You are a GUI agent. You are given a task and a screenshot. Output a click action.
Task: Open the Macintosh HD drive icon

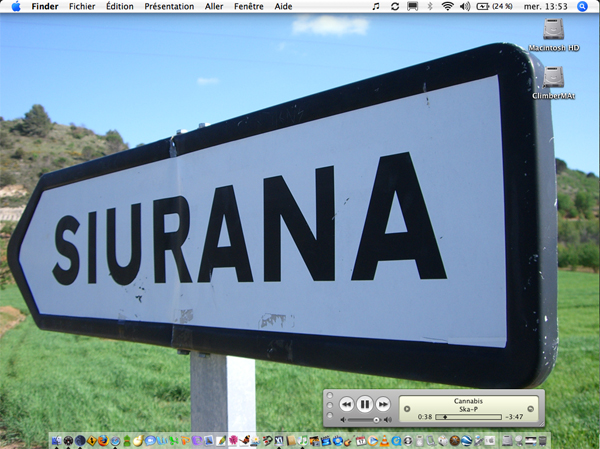coord(553,31)
